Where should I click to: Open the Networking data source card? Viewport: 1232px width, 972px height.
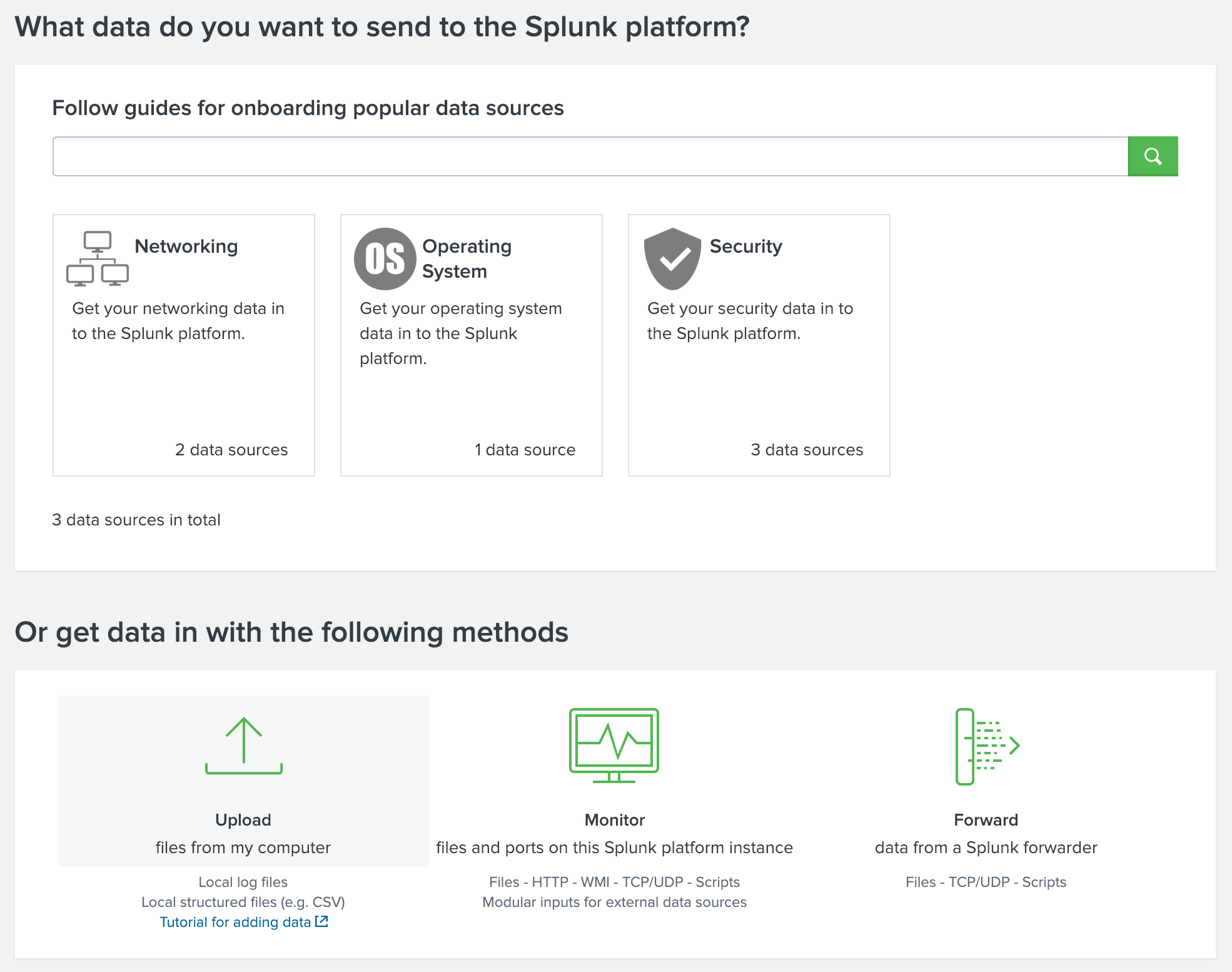[183, 345]
